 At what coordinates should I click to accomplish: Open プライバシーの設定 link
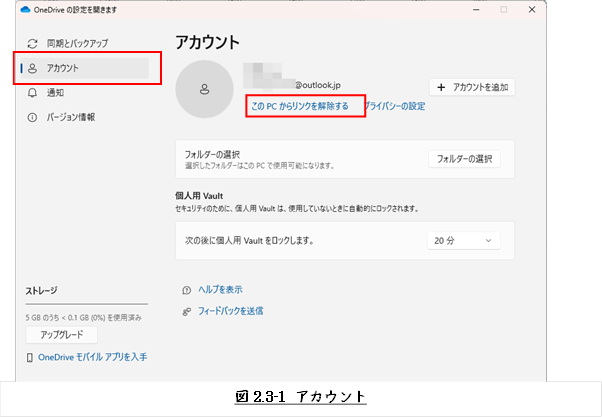(394, 106)
